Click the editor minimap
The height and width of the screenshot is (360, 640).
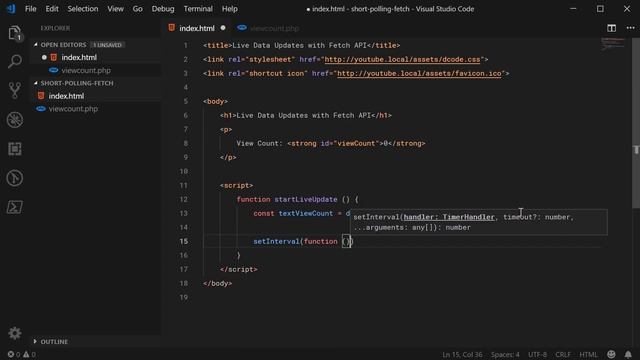612,44
